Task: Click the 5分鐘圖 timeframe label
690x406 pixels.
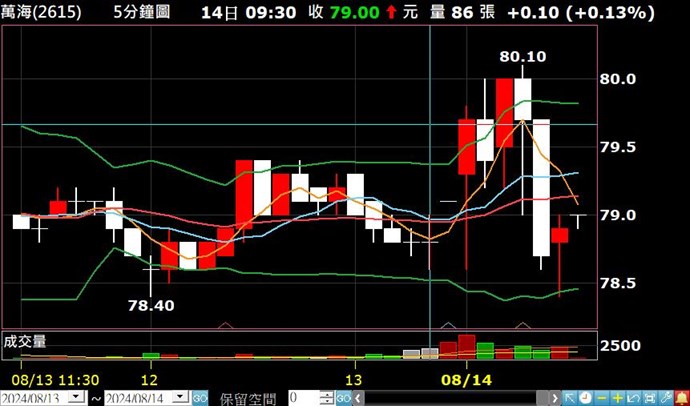Action: click(x=143, y=12)
